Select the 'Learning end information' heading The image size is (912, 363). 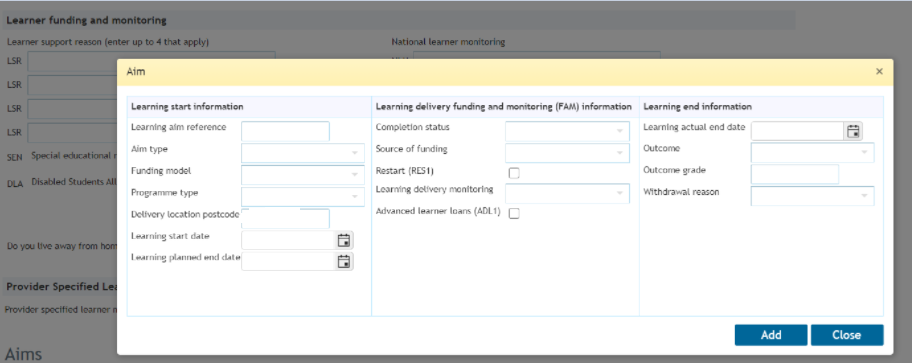click(697, 107)
